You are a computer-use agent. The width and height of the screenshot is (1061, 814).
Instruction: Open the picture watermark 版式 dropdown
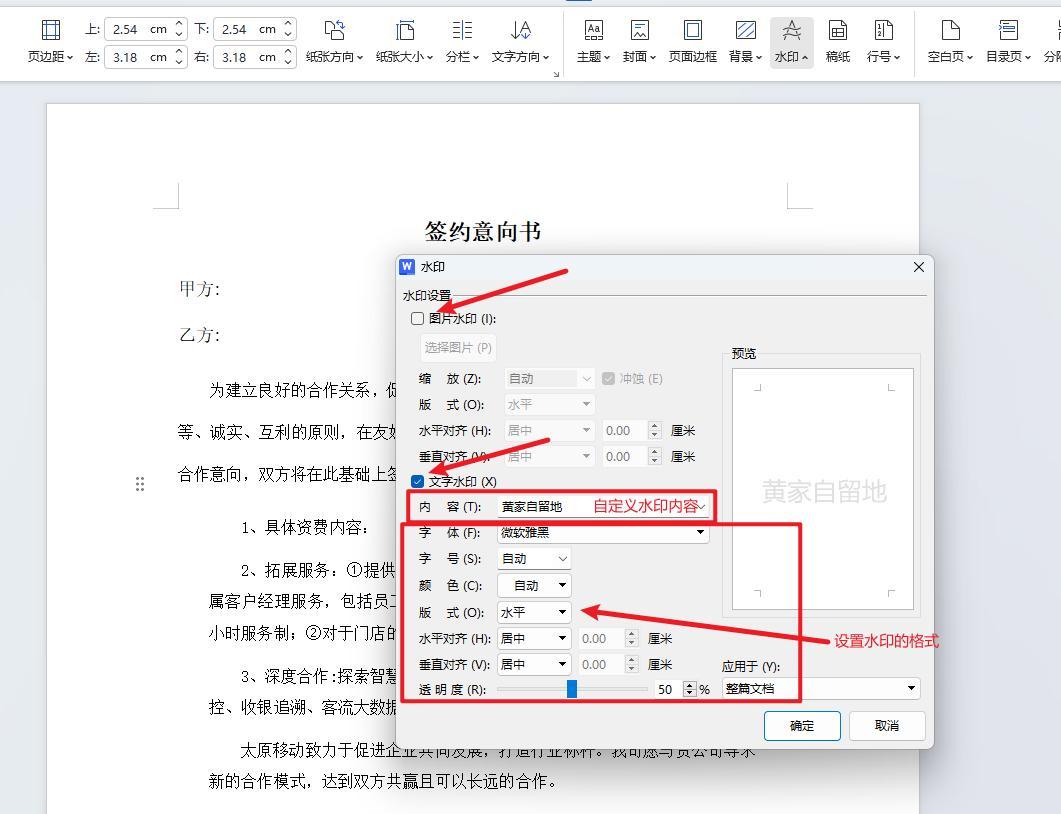click(x=549, y=405)
